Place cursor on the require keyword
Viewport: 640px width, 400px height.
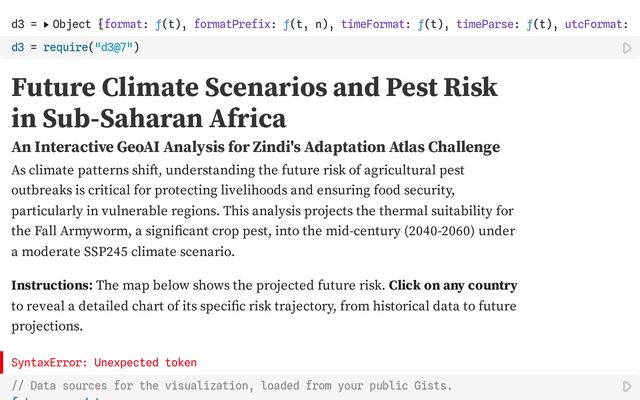coord(61,47)
